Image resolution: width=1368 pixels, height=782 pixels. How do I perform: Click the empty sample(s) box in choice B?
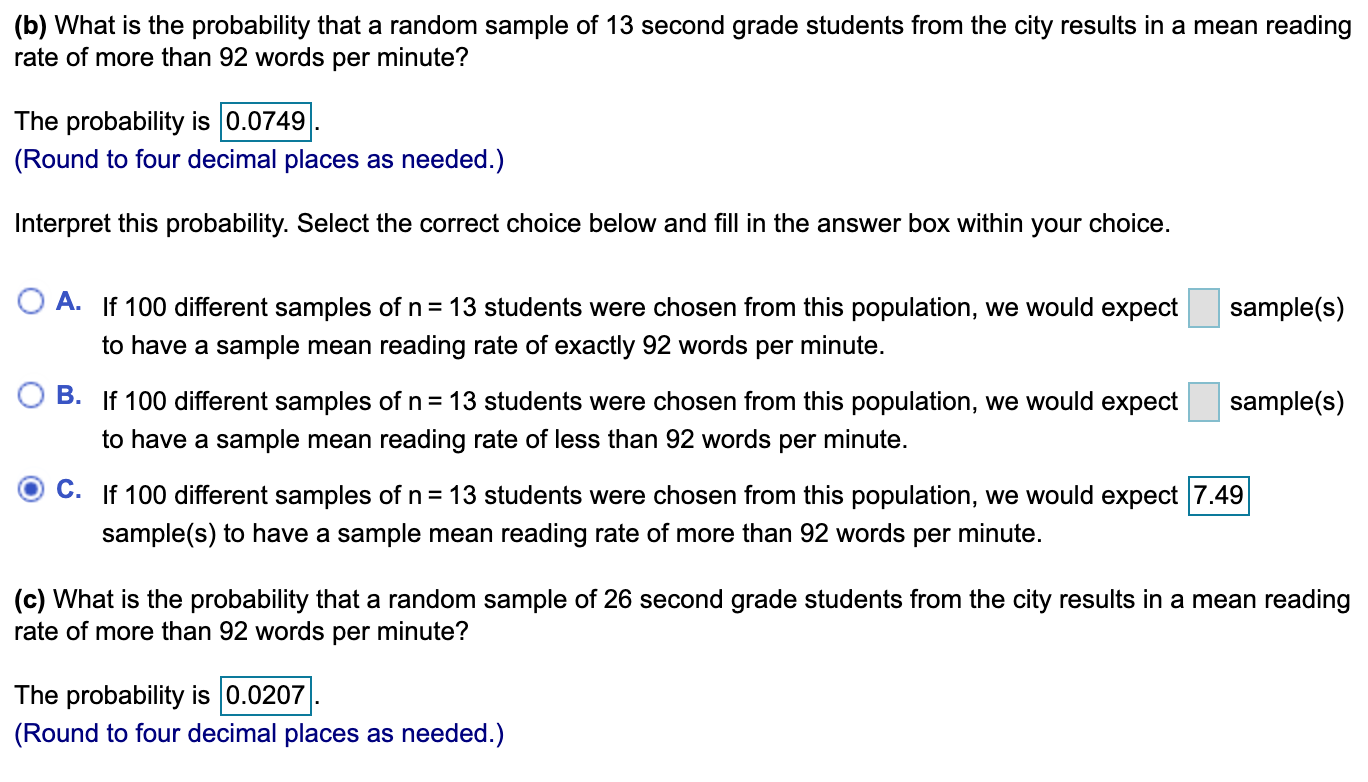click(1203, 401)
